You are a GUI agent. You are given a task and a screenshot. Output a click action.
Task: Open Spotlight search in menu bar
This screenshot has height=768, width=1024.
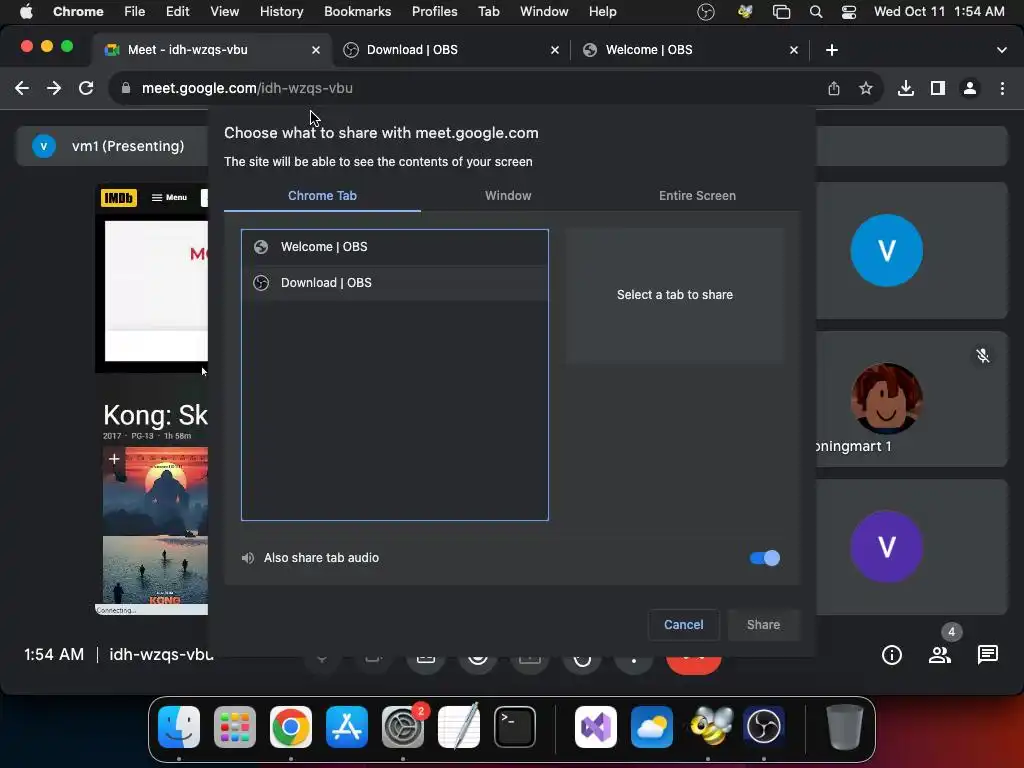pyautogui.click(x=816, y=12)
